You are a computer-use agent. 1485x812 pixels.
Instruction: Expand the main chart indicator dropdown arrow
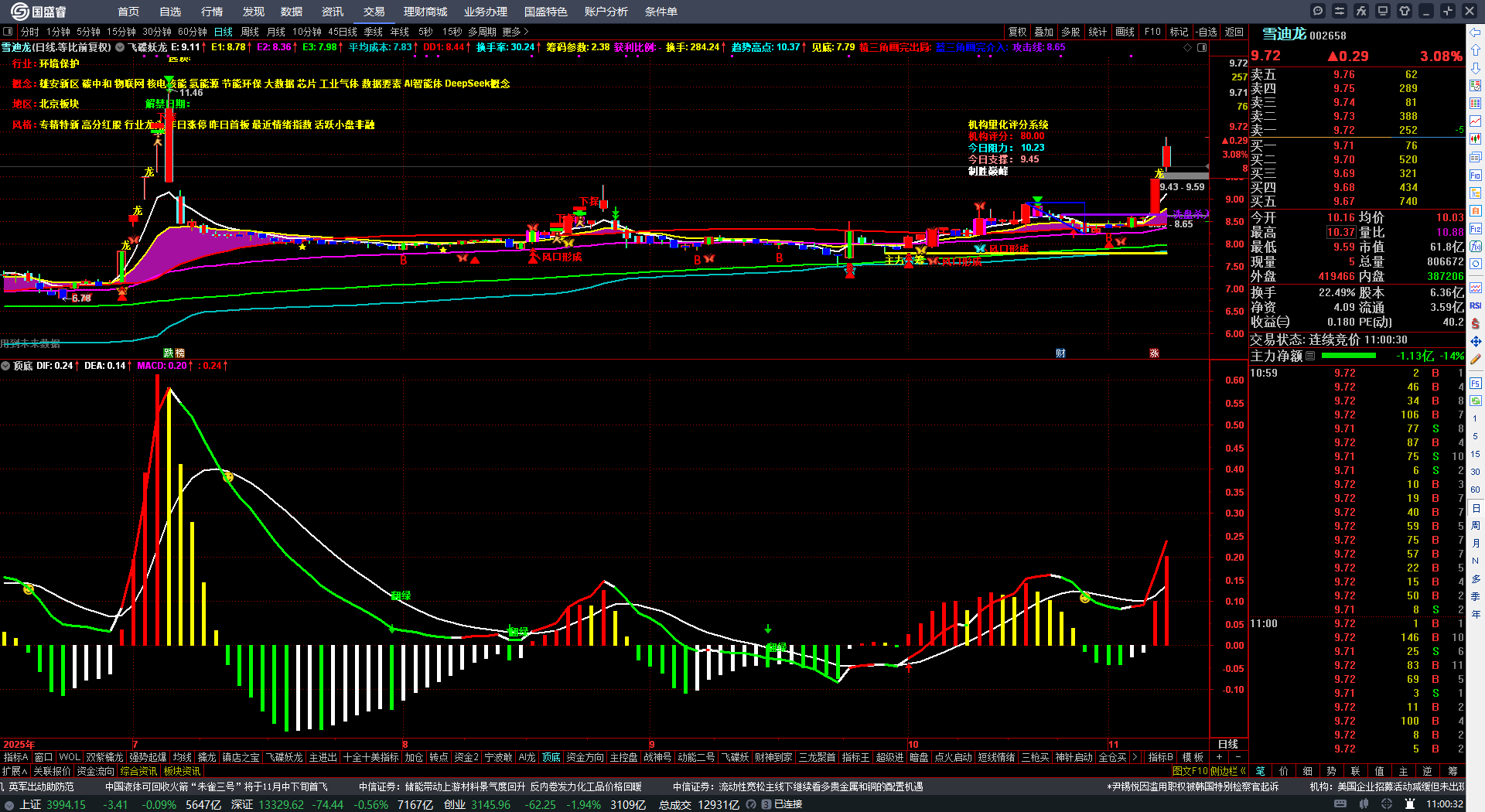[x=120, y=47]
